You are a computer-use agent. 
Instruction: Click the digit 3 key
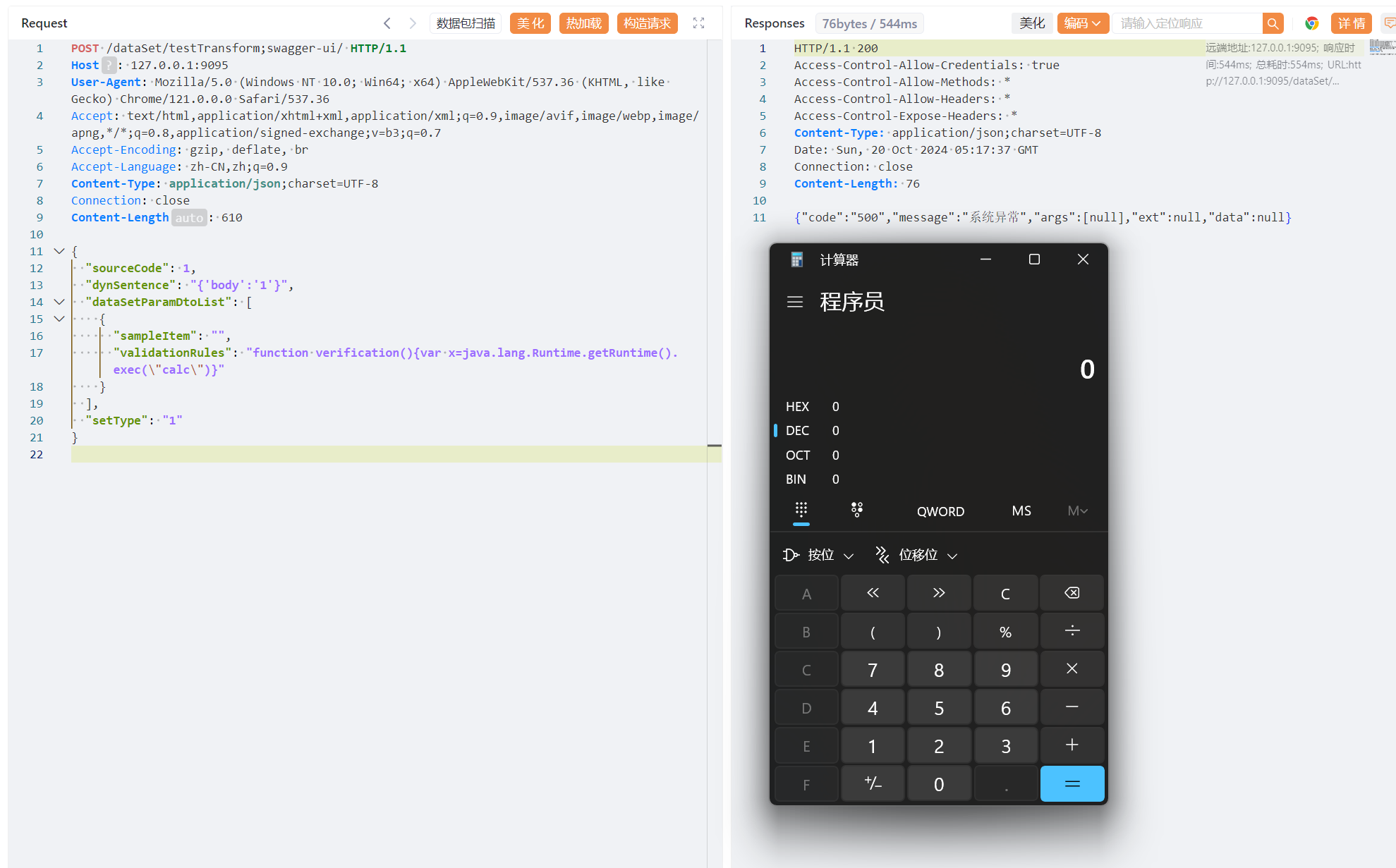1005,745
